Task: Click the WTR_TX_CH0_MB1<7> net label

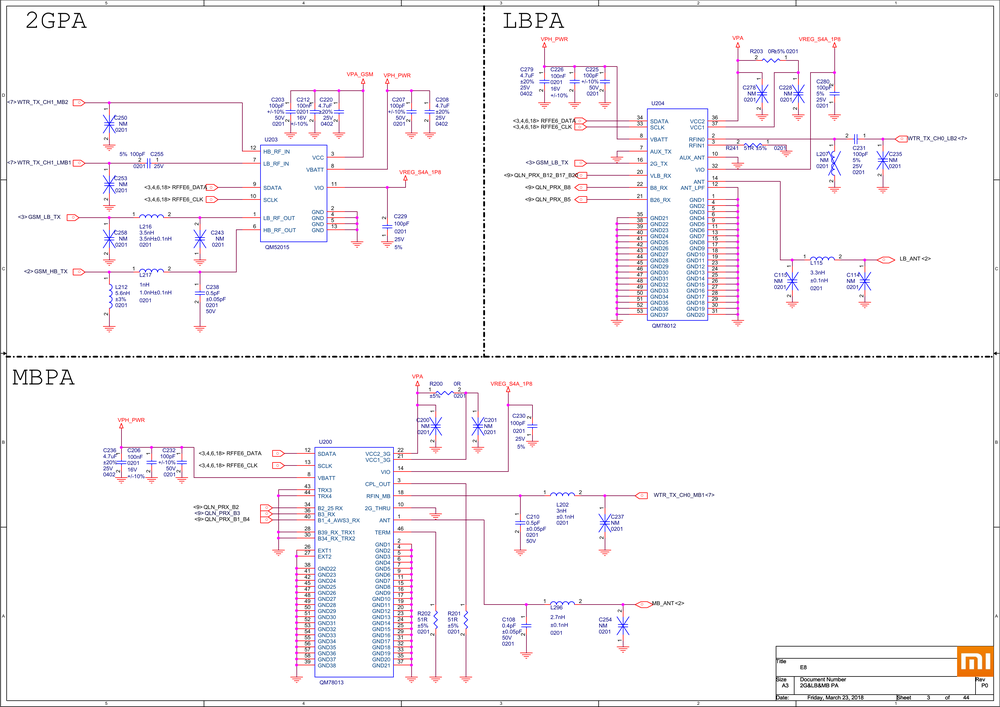Action: coord(684,495)
